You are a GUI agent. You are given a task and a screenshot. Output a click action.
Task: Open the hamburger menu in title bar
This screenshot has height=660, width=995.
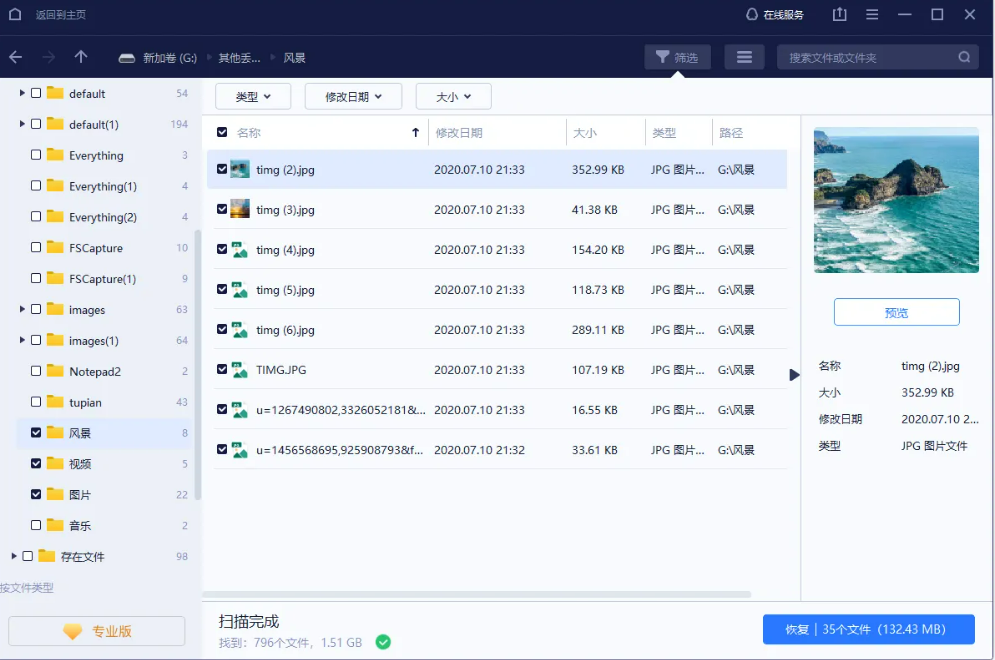click(x=872, y=14)
